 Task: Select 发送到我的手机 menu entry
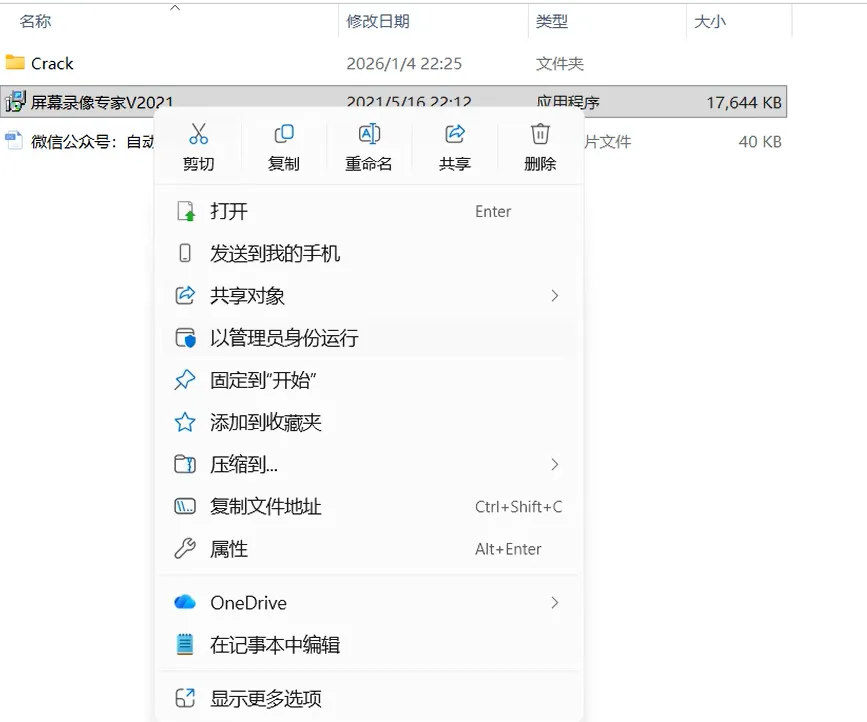coord(369,253)
